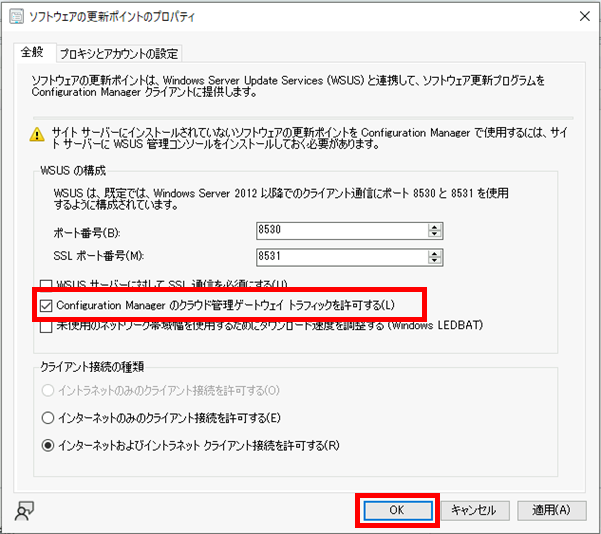601x534 pixels.
Task: Click the yellow warning triangle icon
Action: pos(37,134)
